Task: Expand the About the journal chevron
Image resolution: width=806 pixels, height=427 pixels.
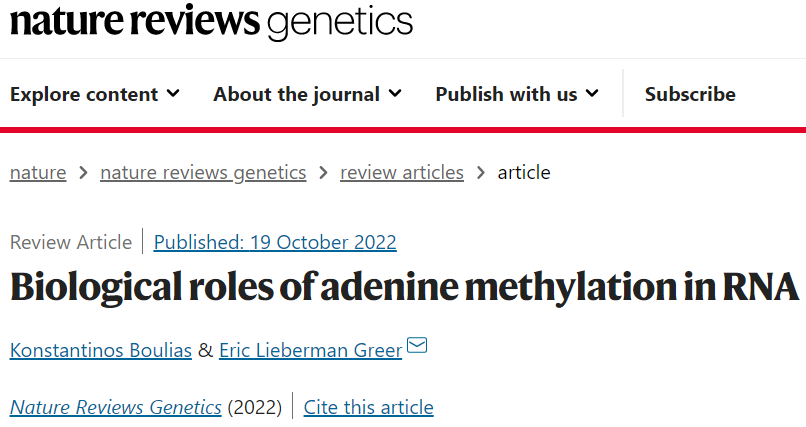Action: pyautogui.click(x=395, y=94)
